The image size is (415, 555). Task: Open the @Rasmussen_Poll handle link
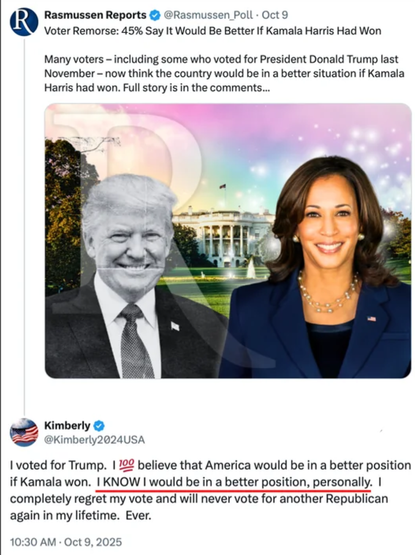point(208,15)
